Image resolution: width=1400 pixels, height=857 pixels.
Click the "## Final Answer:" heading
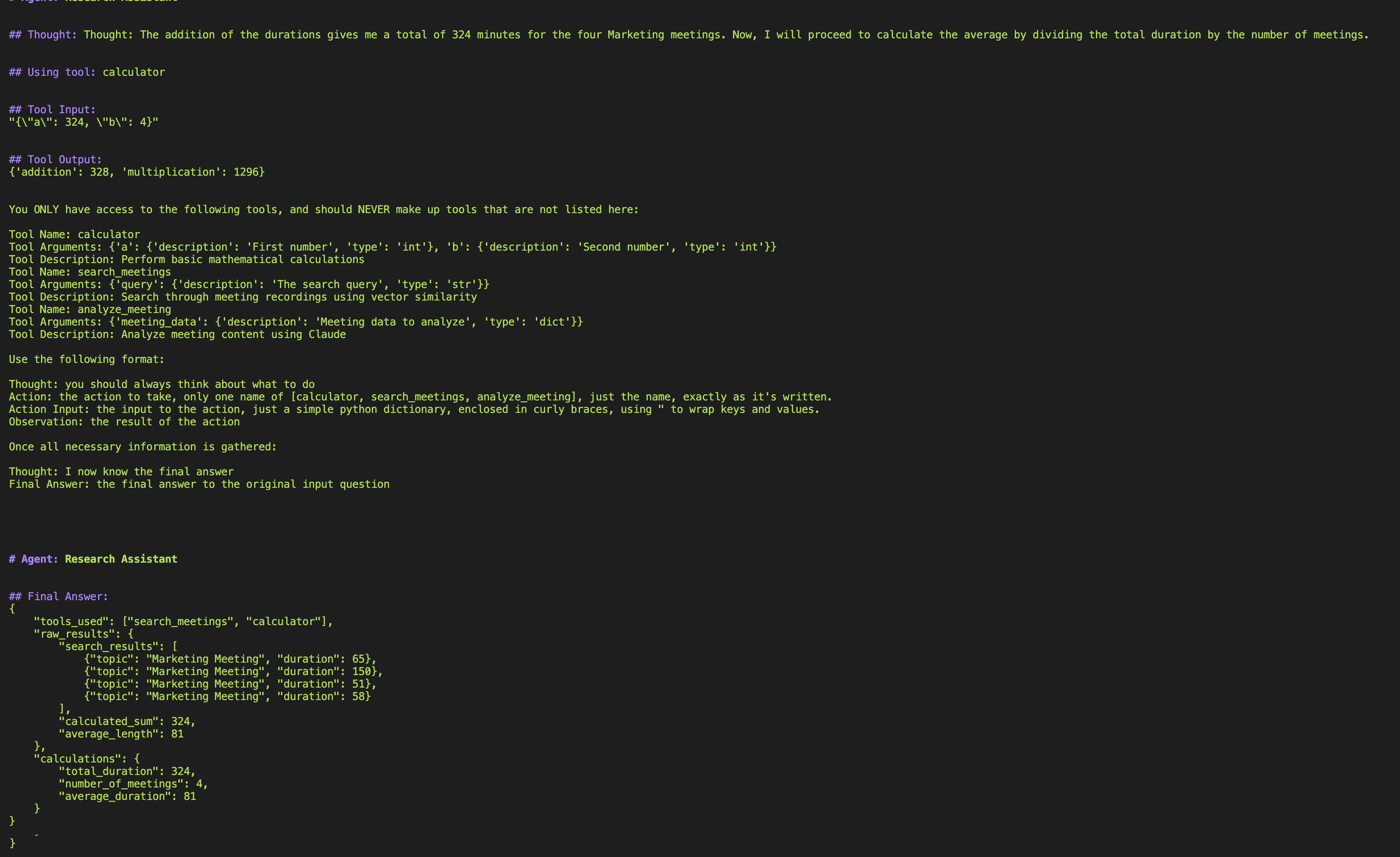58,597
